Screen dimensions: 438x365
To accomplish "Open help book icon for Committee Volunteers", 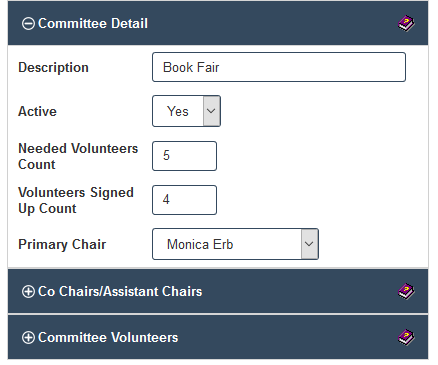I will click(406, 337).
